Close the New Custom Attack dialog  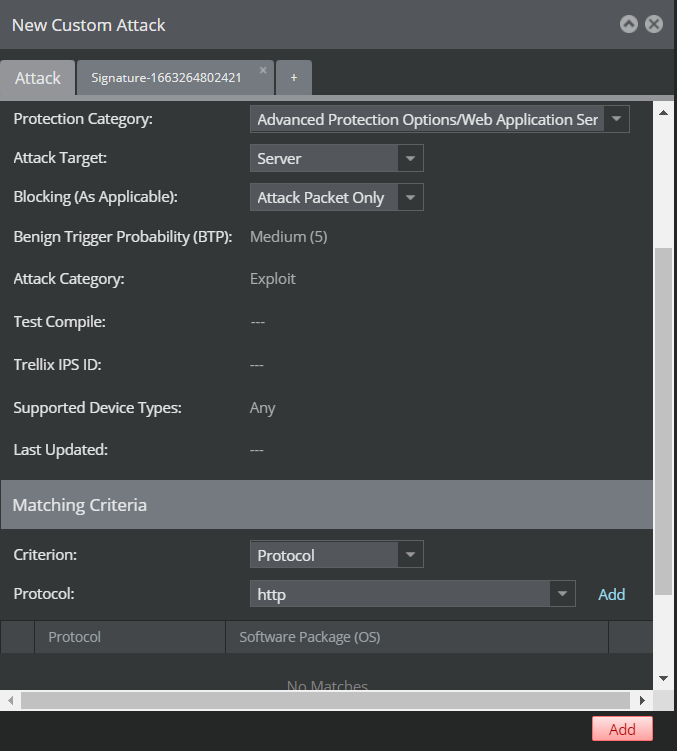click(x=654, y=24)
